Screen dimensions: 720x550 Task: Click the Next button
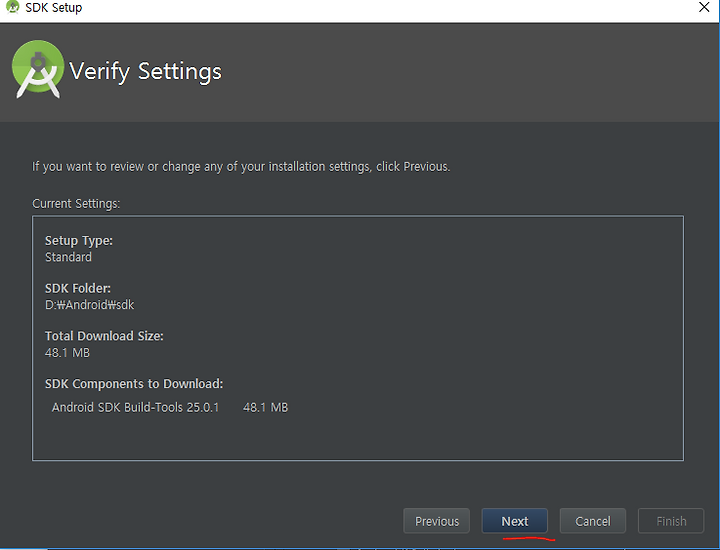[514, 521]
